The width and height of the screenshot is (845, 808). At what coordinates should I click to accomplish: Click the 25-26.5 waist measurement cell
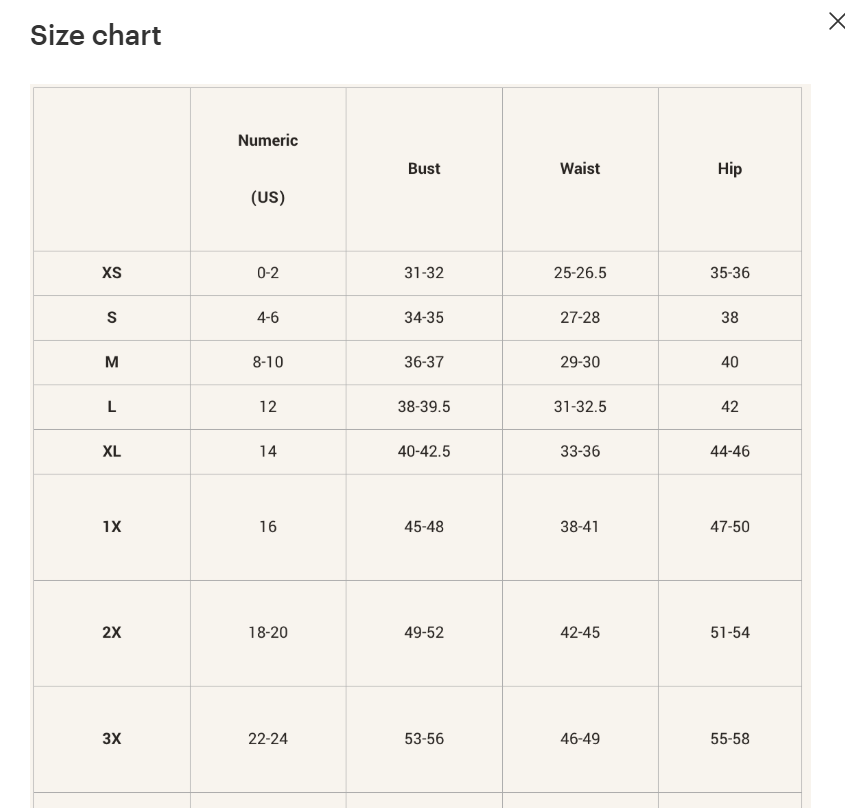pyautogui.click(x=580, y=272)
